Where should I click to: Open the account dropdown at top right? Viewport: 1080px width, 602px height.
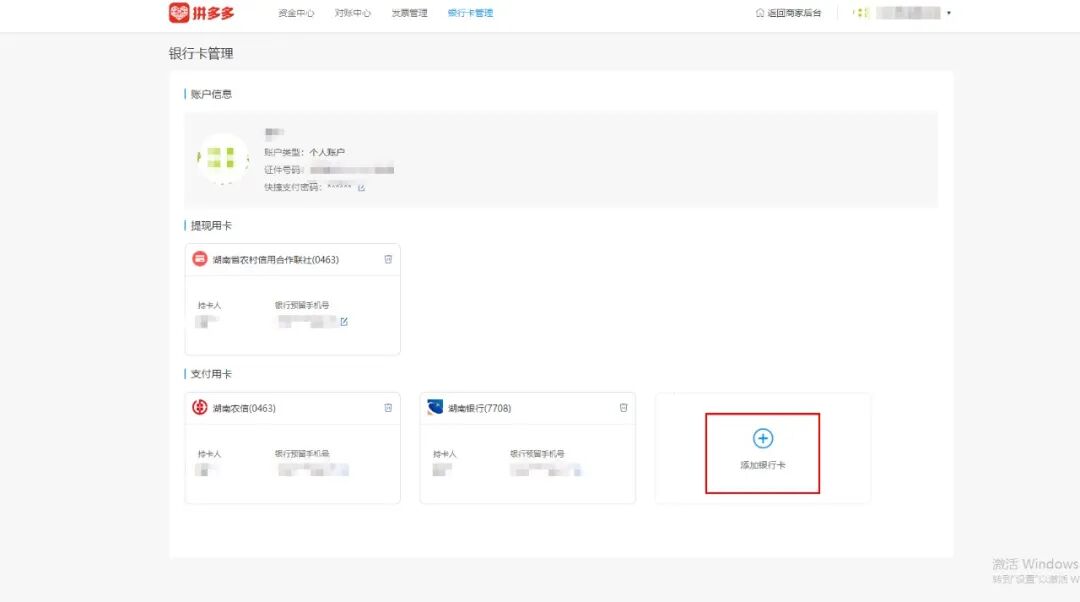tap(948, 13)
